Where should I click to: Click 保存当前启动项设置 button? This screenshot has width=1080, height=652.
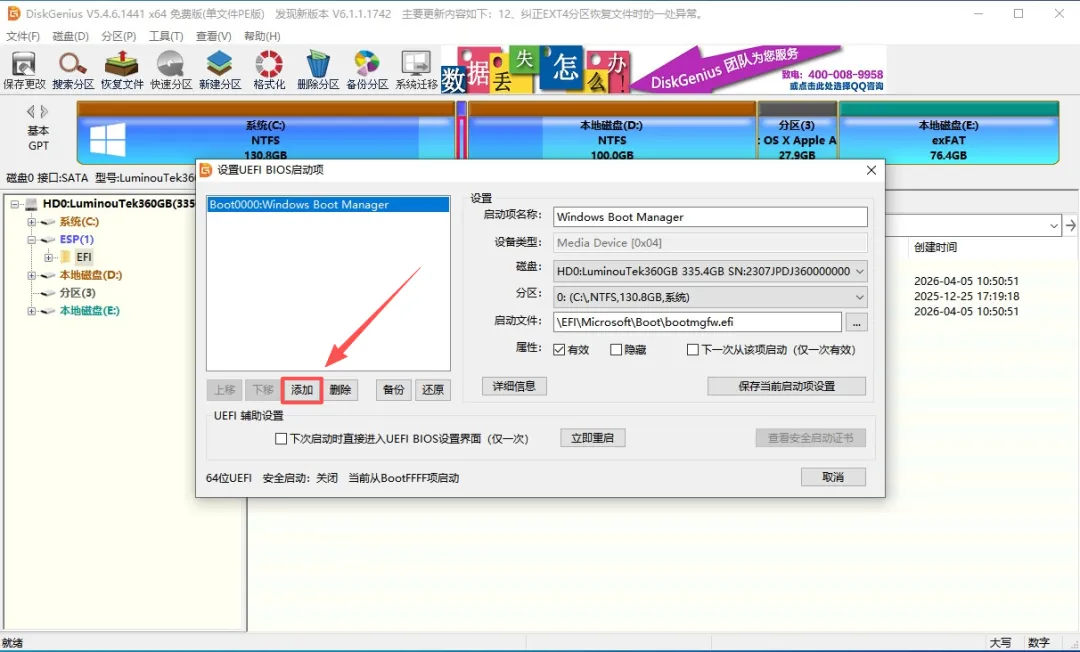coord(787,386)
